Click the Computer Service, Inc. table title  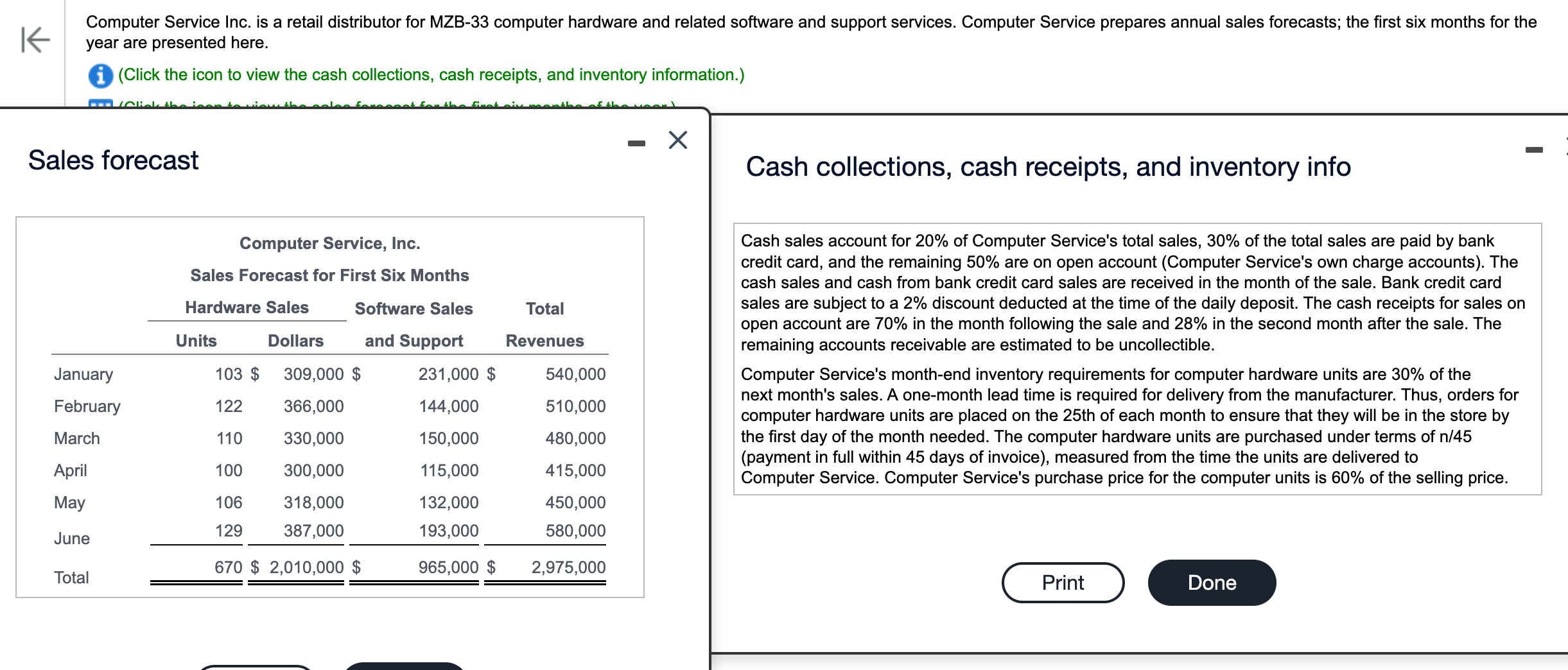(x=330, y=243)
